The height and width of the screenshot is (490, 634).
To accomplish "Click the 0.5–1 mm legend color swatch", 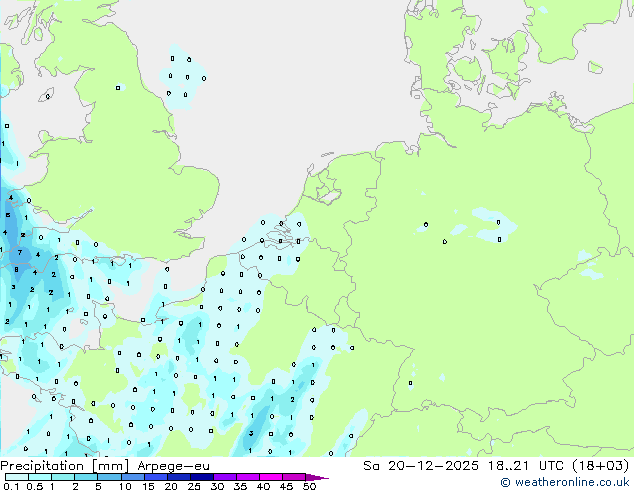I will [x=40, y=477].
